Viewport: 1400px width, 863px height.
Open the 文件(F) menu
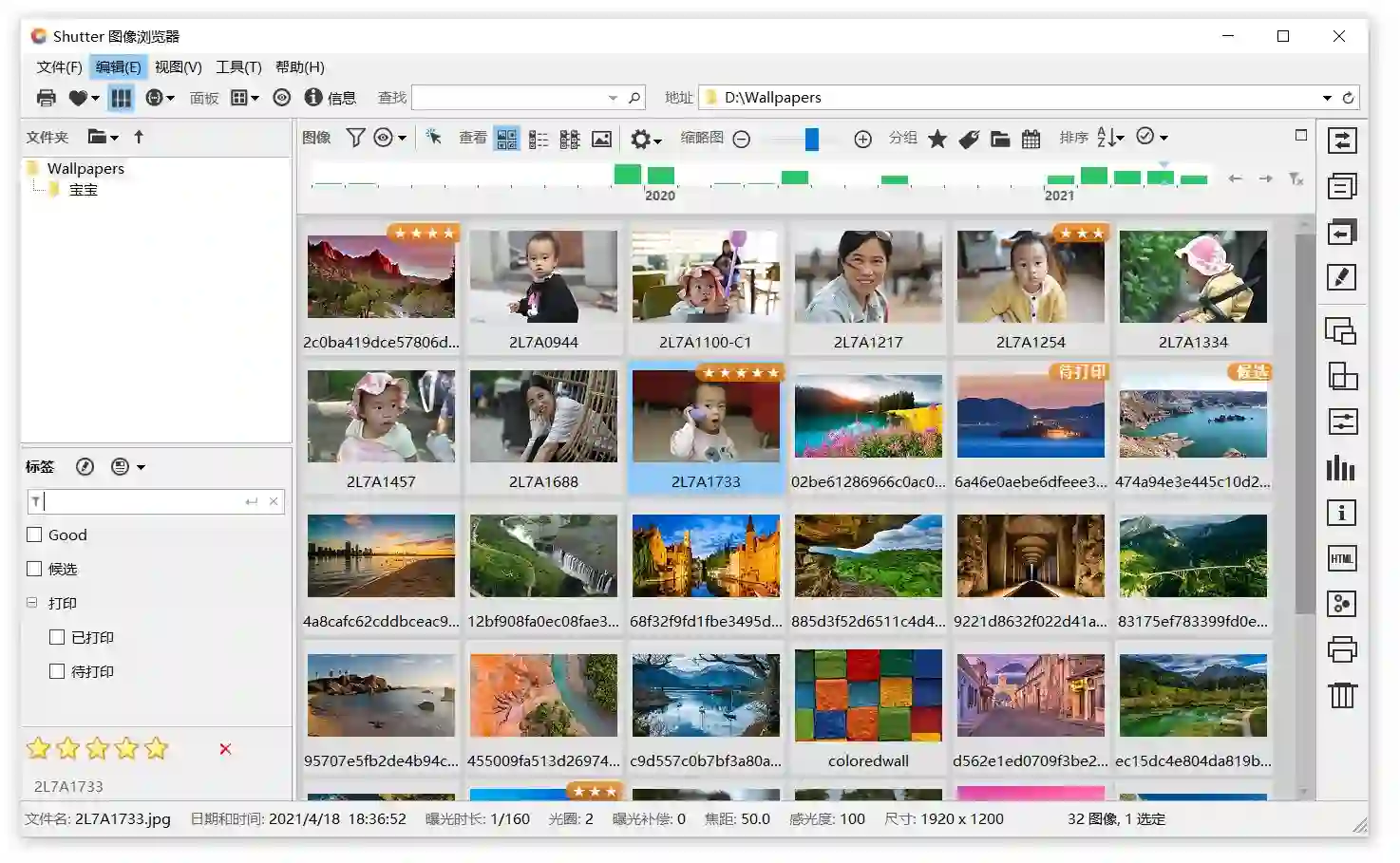point(59,66)
